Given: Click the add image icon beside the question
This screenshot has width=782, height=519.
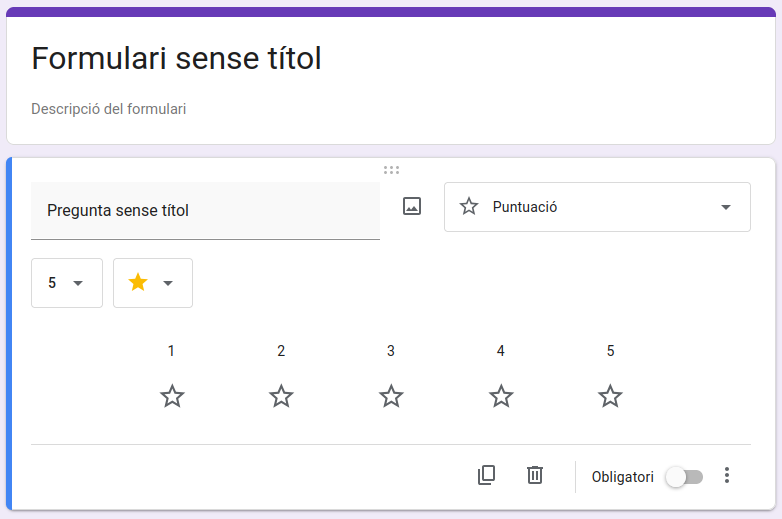Looking at the screenshot, I should click(412, 206).
